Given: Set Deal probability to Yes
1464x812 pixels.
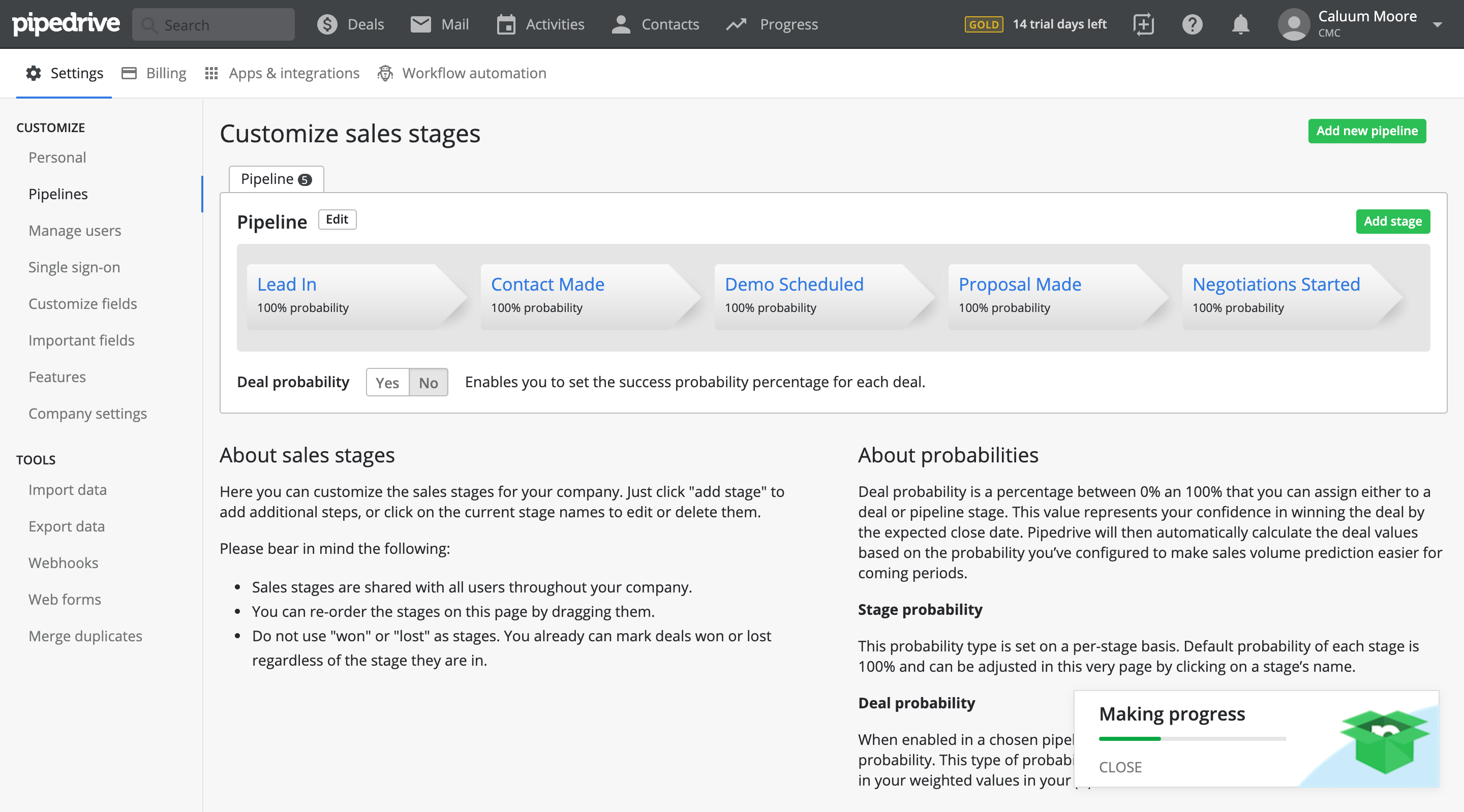Looking at the screenshot, I should (387, 383).
